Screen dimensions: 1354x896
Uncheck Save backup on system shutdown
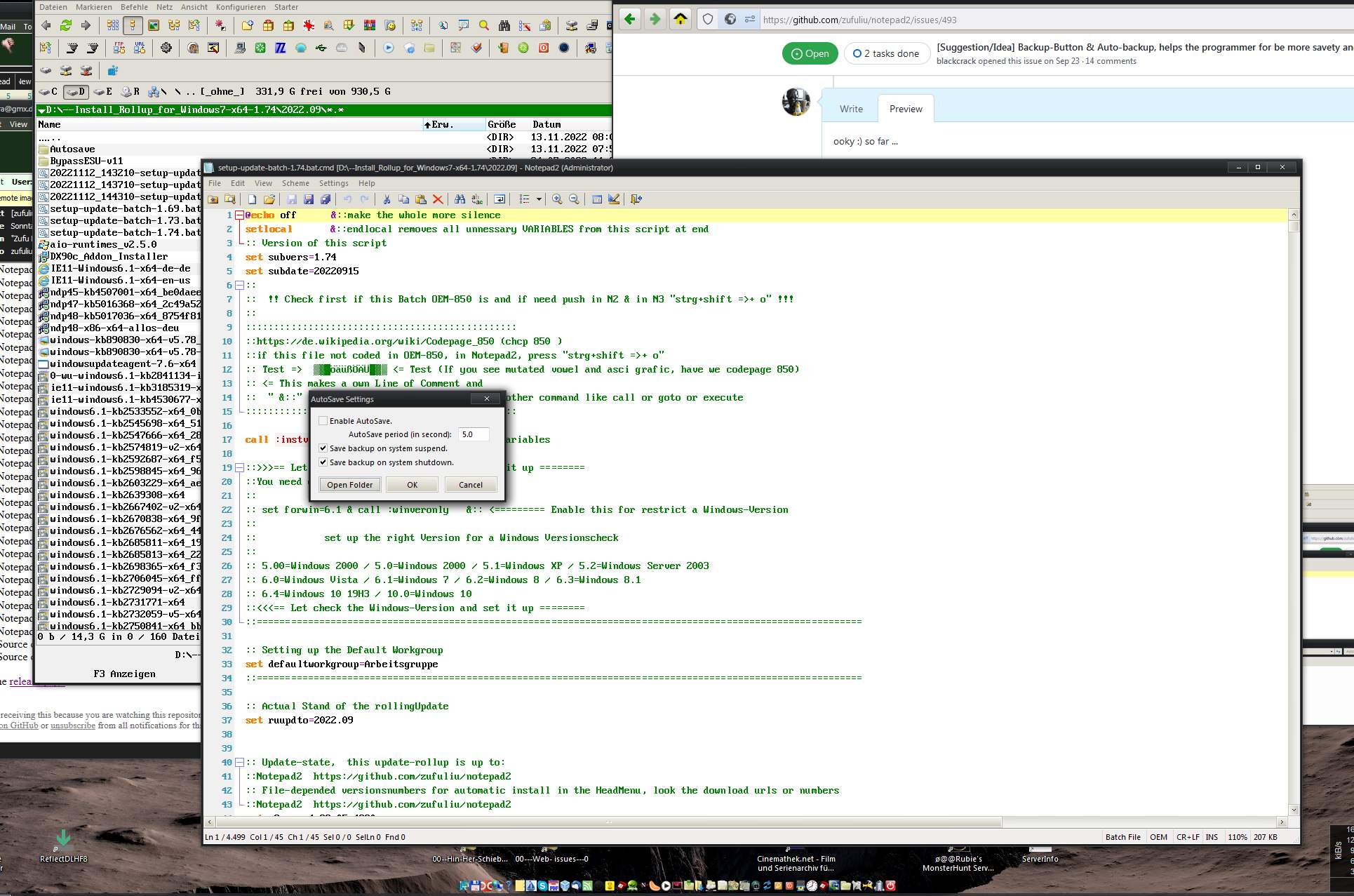click(x=323, y=462)
